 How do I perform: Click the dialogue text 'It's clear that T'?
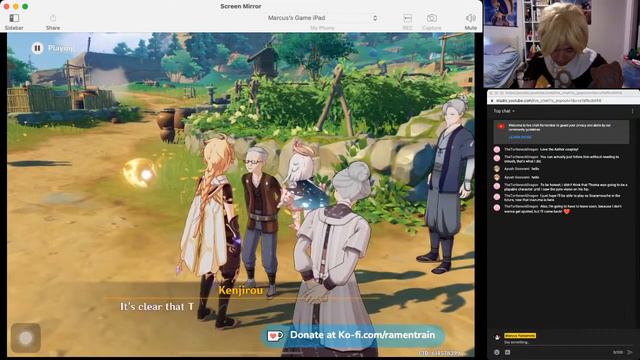tap(157, 307)
